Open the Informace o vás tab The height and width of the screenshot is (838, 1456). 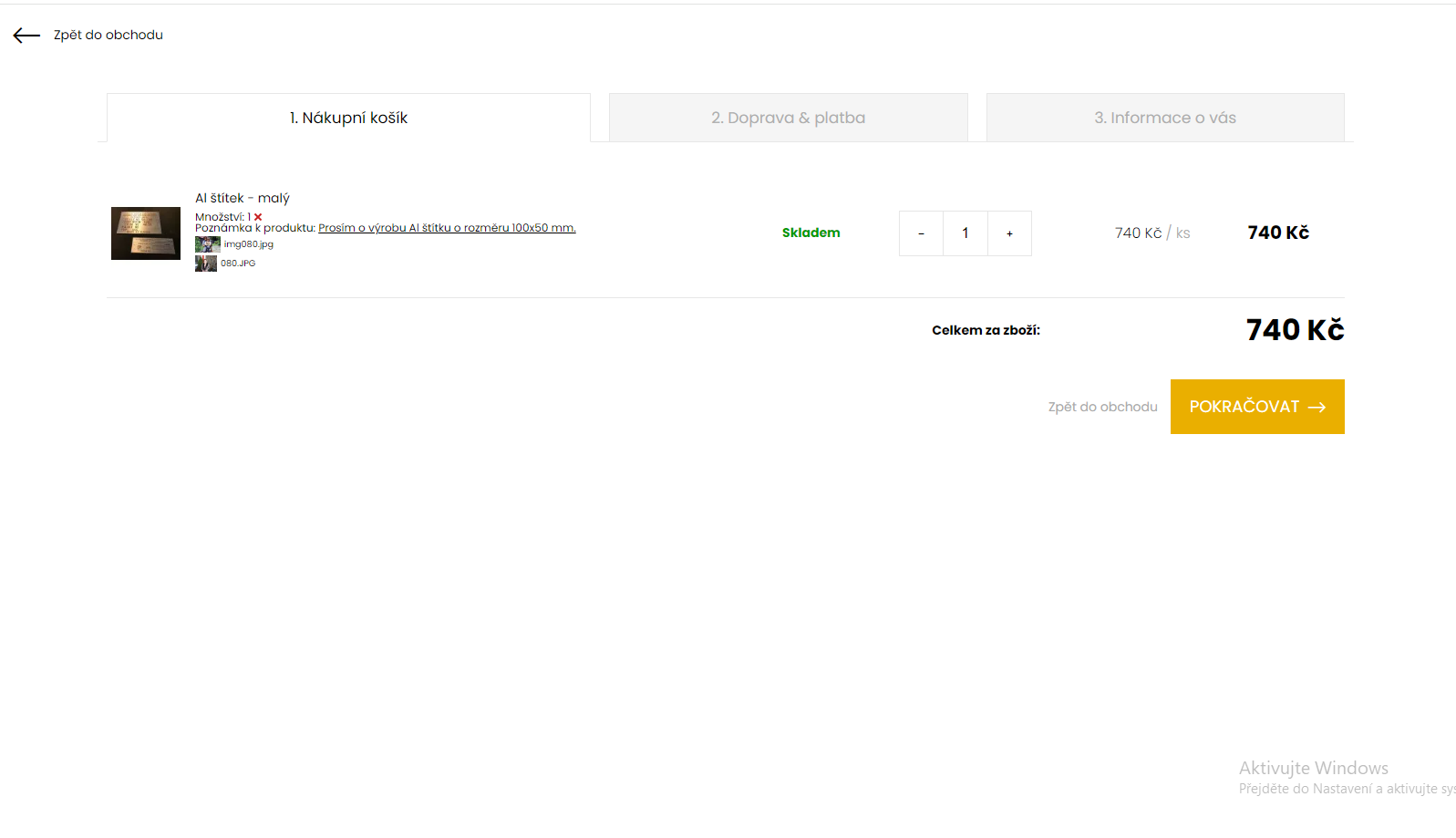1165,118
